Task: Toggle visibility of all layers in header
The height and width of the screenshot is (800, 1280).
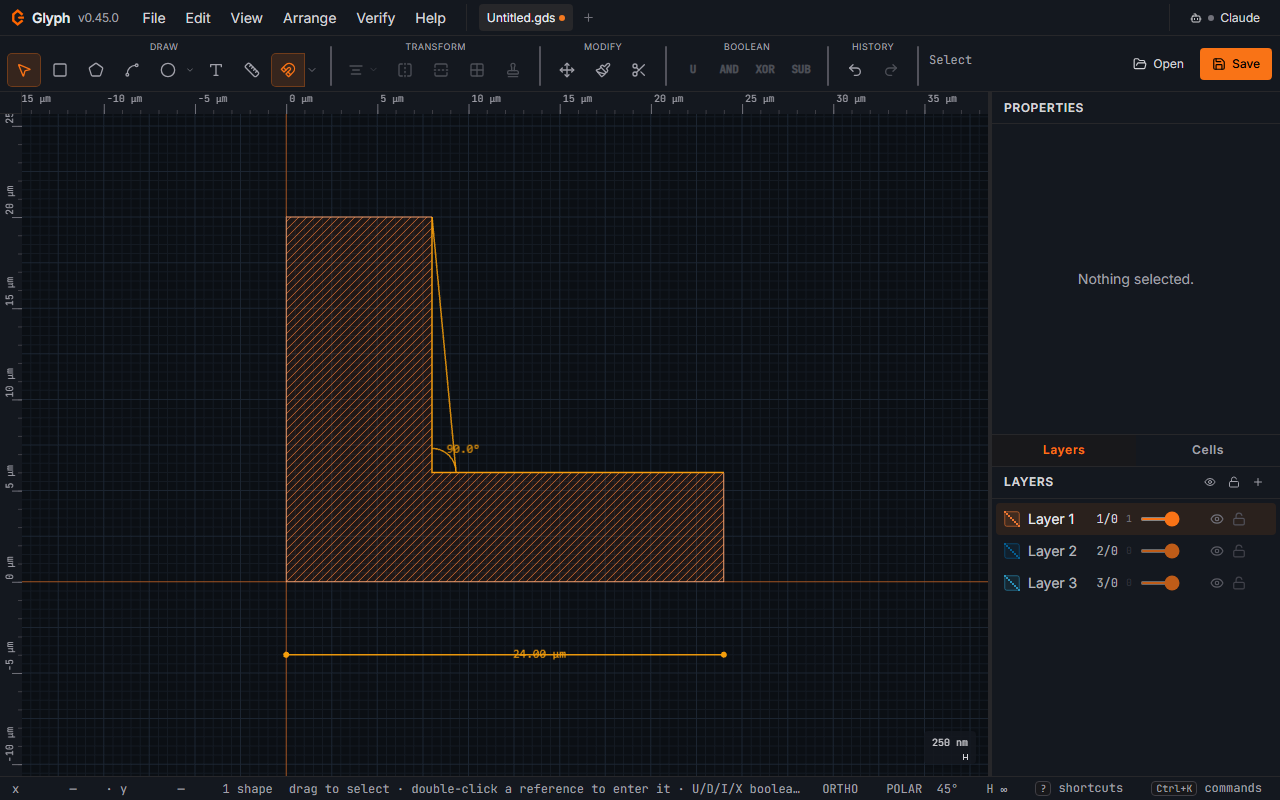Action: (x=1210, y=482)
